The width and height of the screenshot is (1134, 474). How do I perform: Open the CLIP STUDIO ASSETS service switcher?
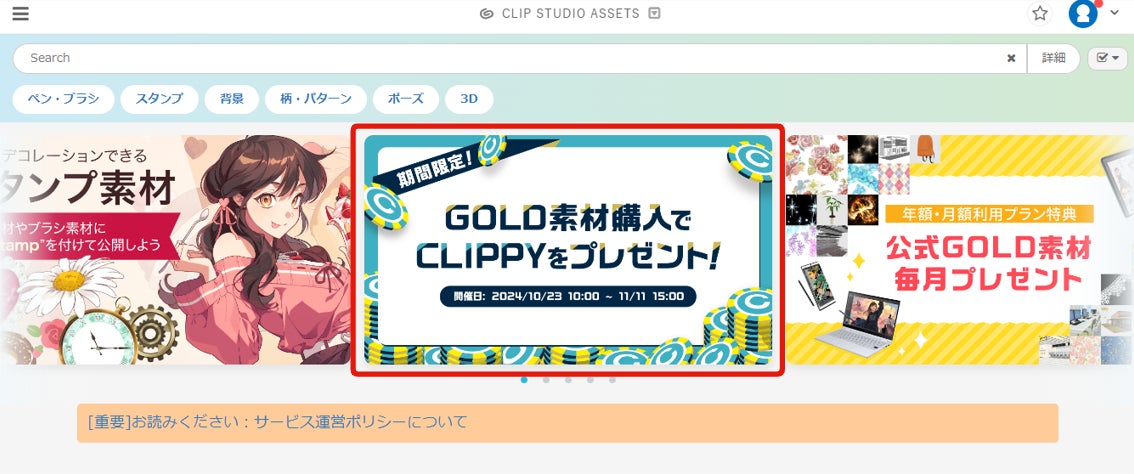coord(655,13)
